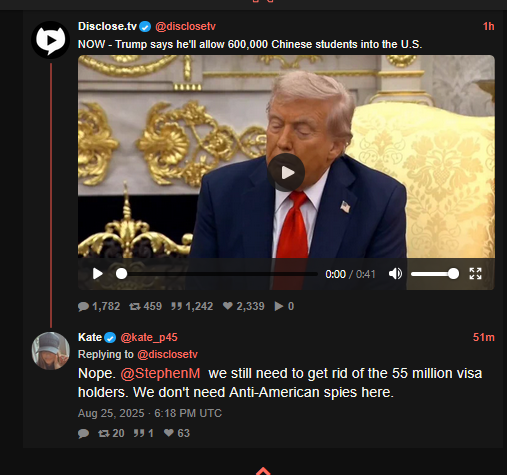The height and width of the screenshot is (475, 507).
Task: Click the Disclose.tv display name
Action: tap(107, 26)
